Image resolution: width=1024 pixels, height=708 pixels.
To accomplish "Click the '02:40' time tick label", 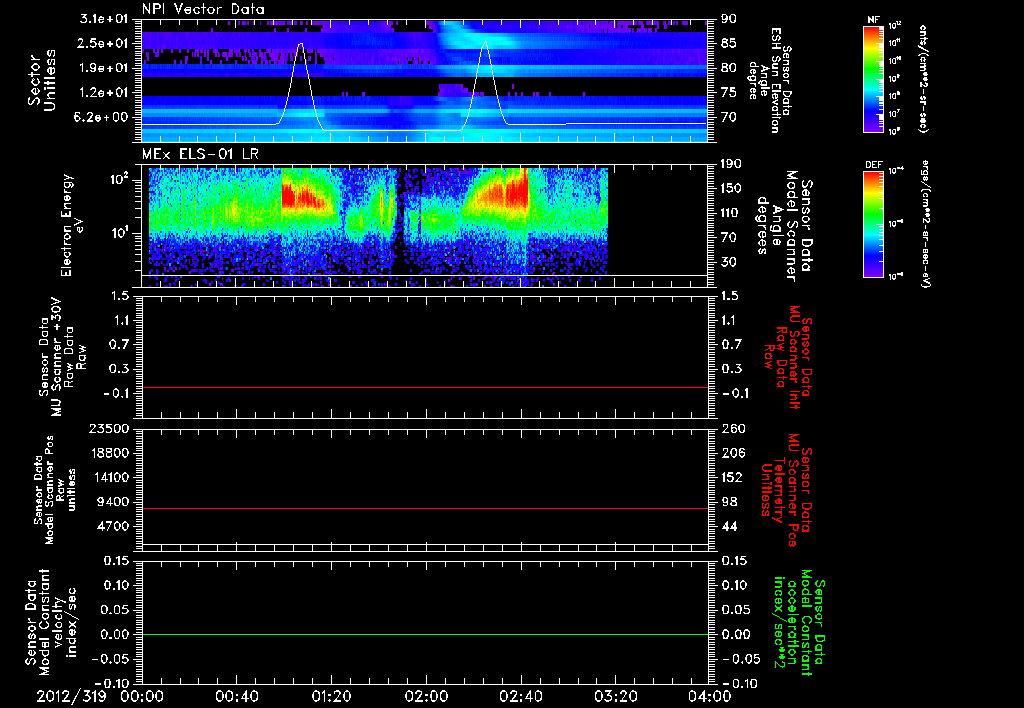I will coord(520,696).
